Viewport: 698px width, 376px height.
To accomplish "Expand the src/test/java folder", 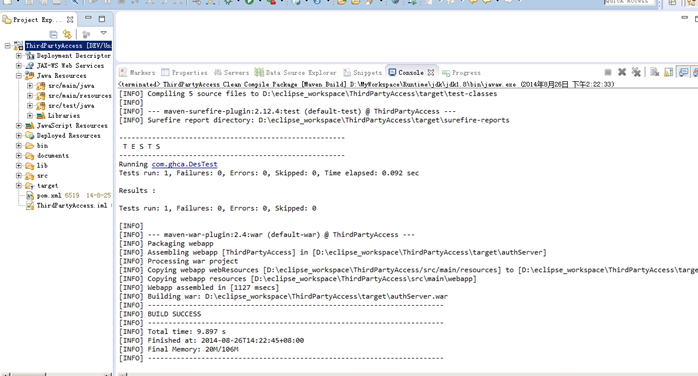I will point(30,105).
